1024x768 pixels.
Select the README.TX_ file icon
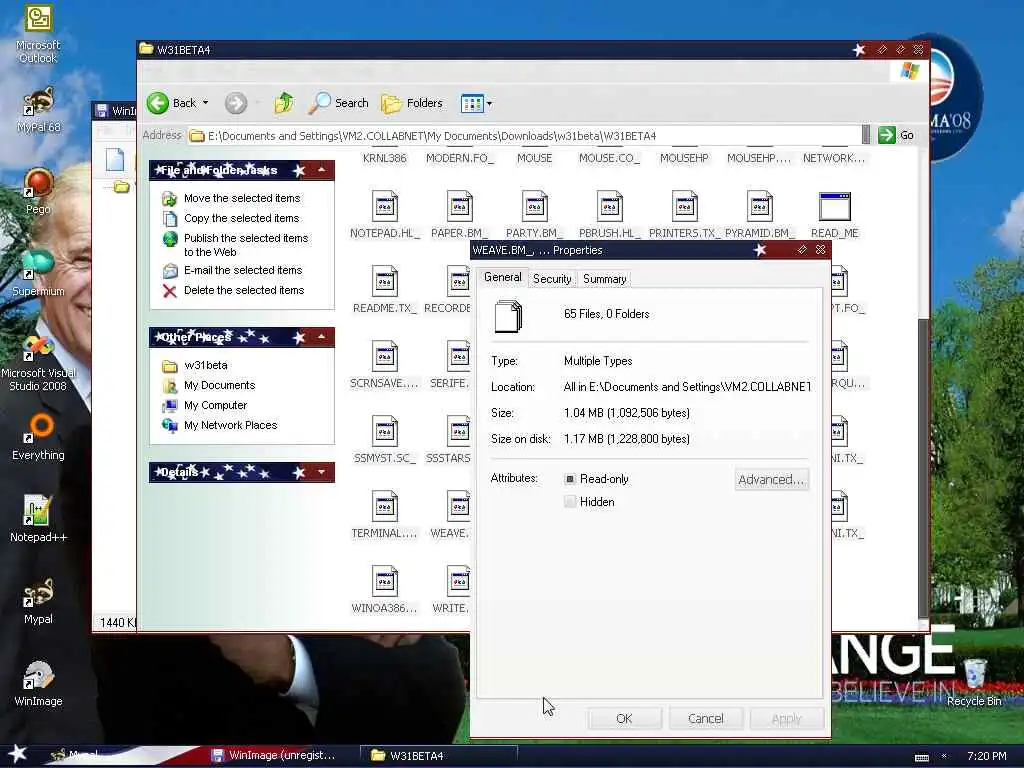(x=385, y=281)
